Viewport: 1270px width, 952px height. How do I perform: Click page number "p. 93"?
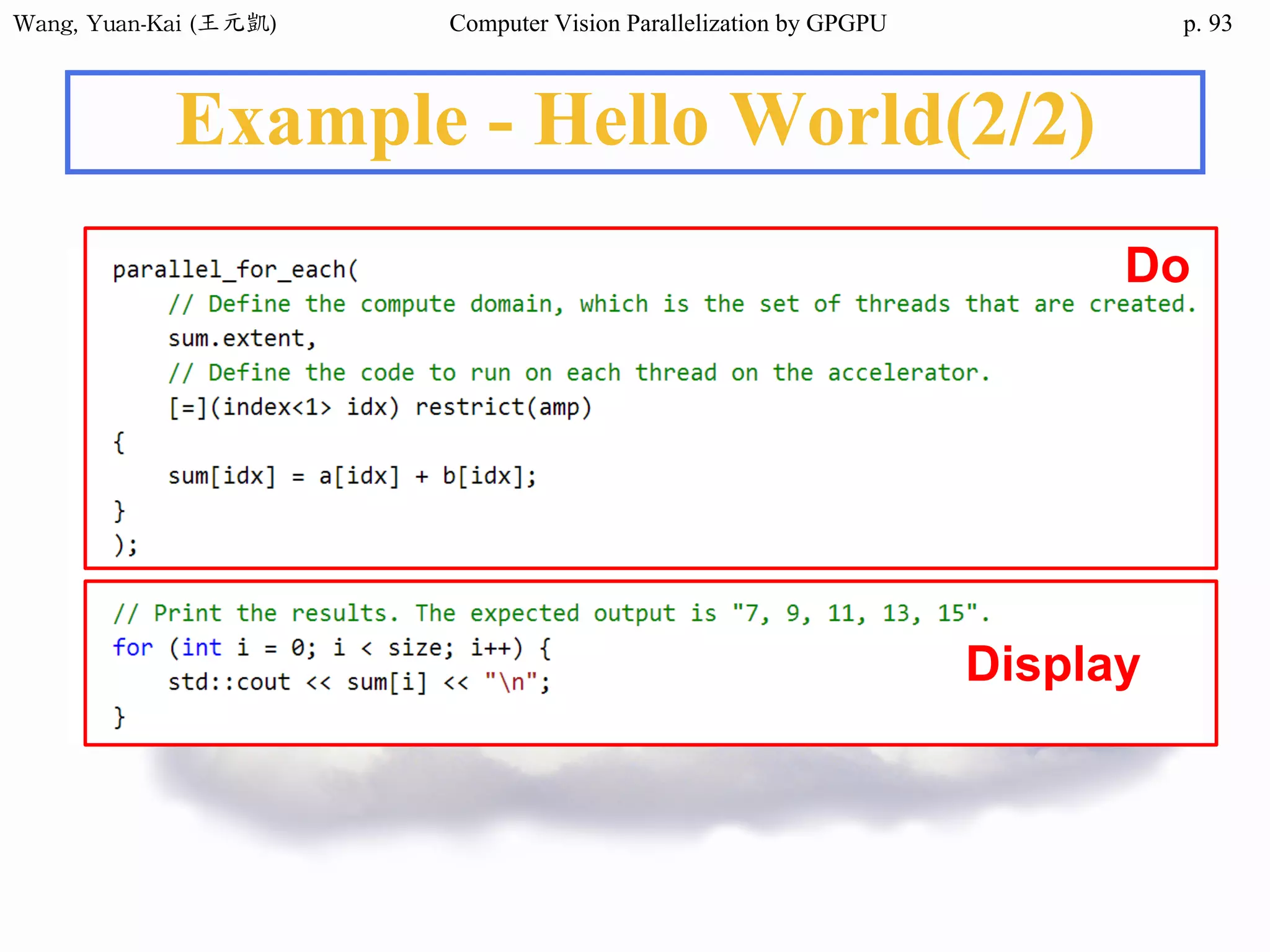click(x=1207, y=24)
